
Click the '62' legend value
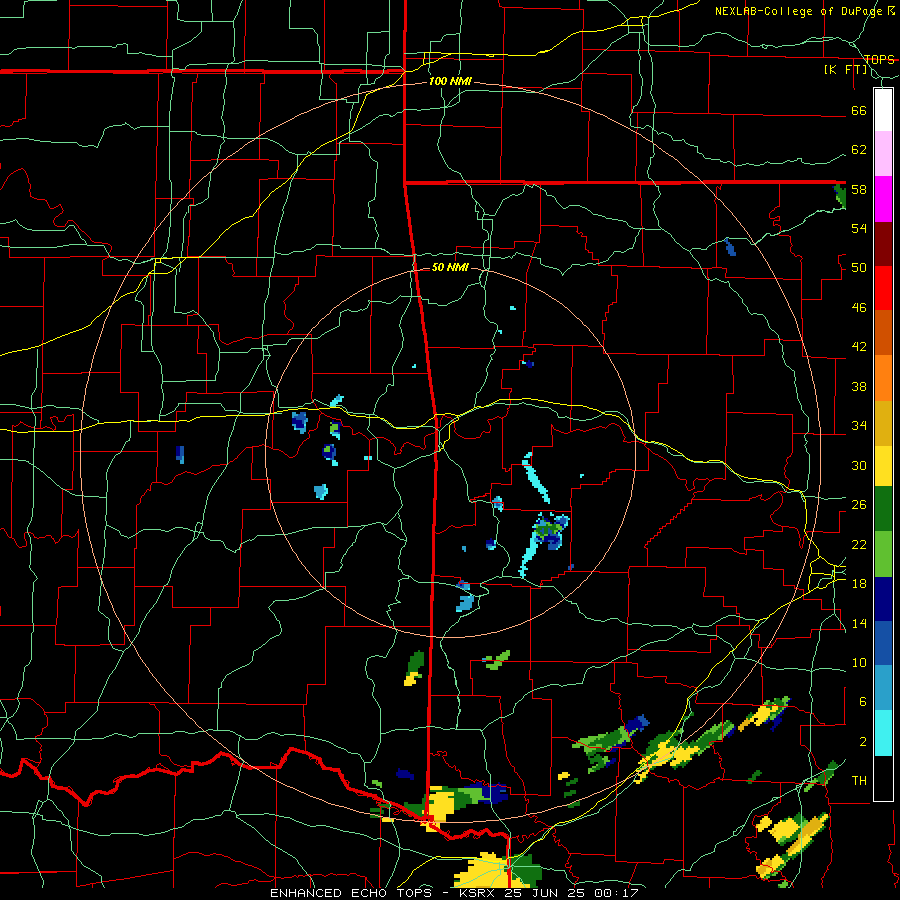(x=859, y=150)
